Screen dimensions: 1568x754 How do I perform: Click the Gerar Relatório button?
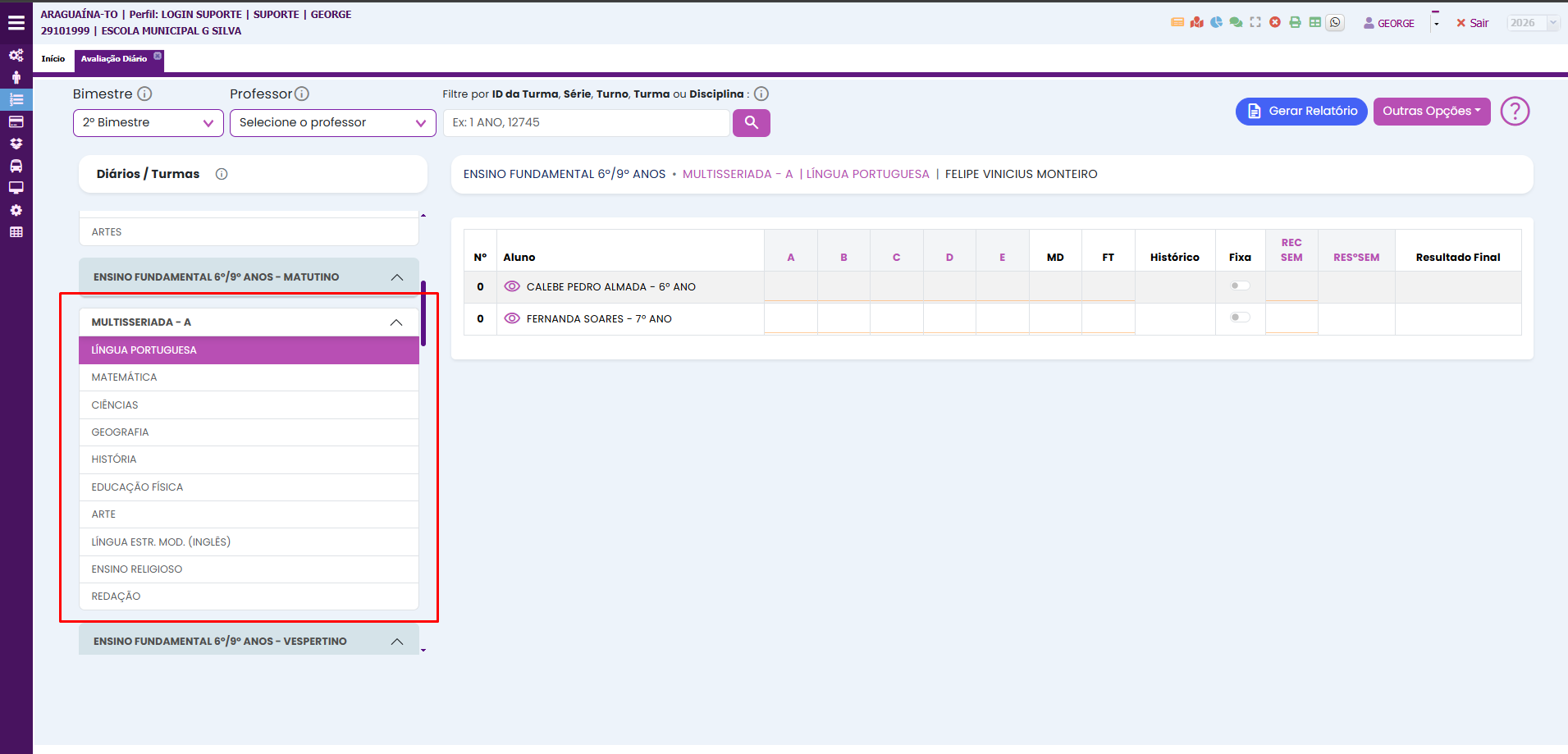tap(1301, 112)
